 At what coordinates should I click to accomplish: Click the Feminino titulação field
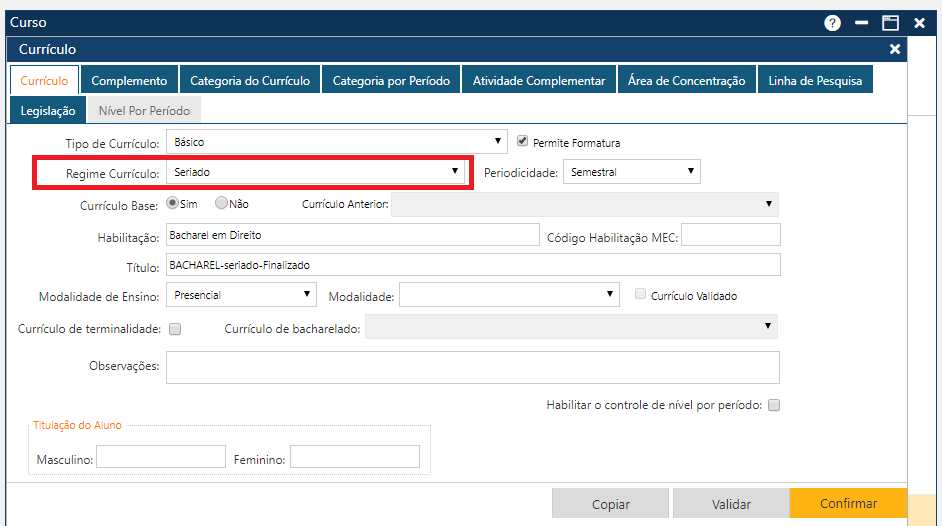click(x=355, y=456)
